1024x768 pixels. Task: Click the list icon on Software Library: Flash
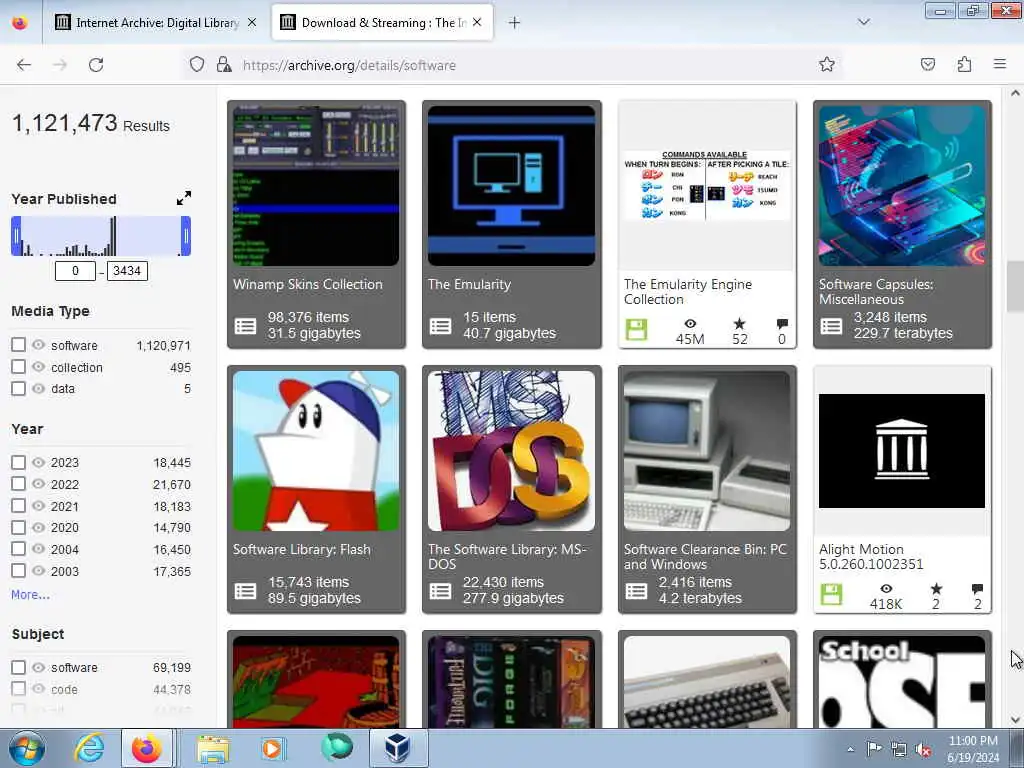246,591
